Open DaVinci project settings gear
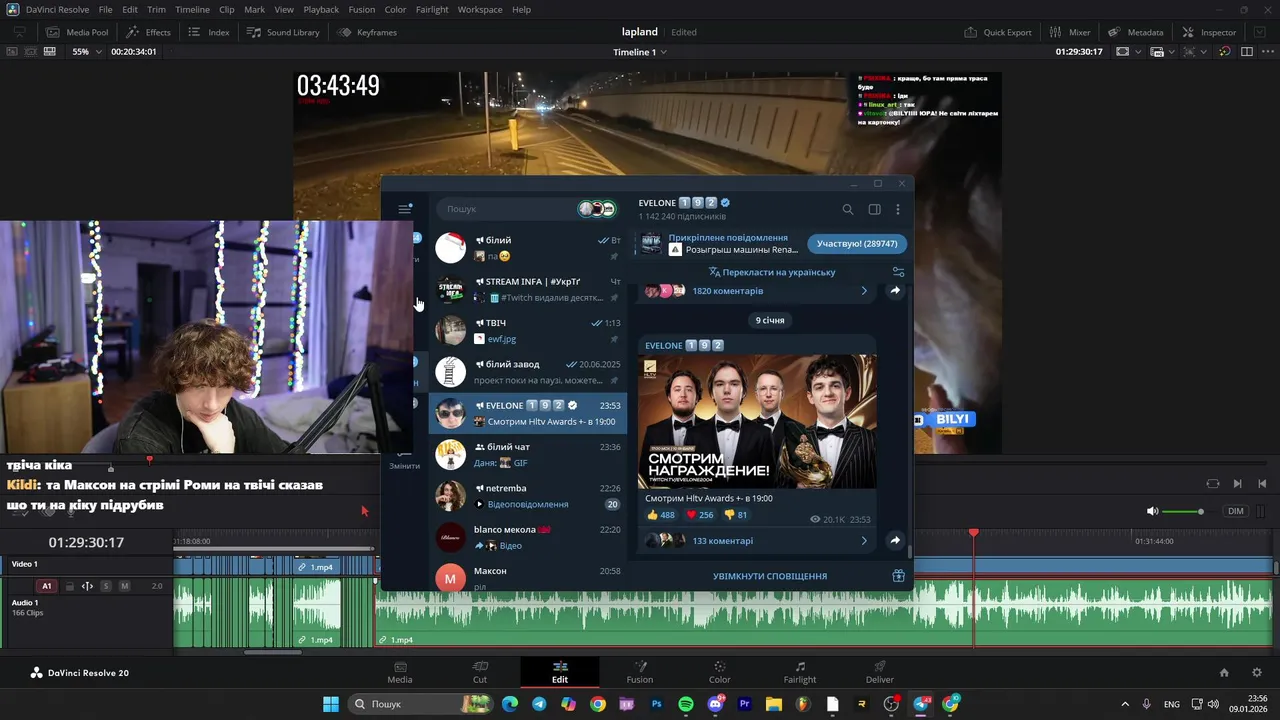The width and height of the screenshot is (1280, 720). (x=1257, y=673)
